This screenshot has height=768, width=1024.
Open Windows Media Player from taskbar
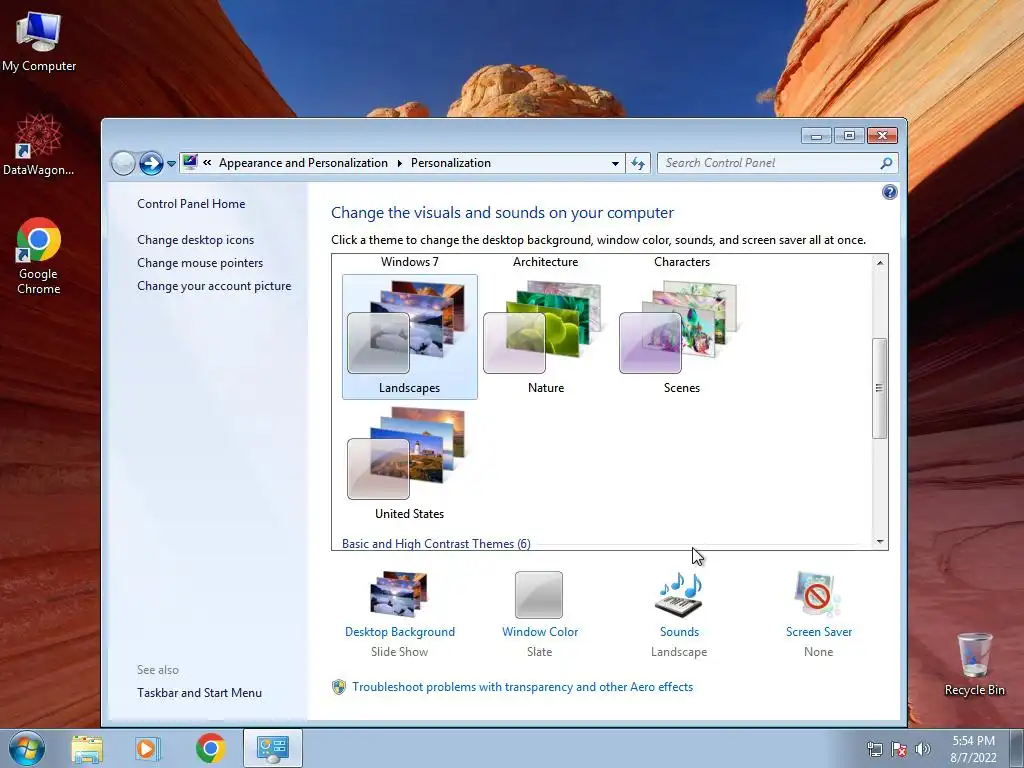click(148, 748)
